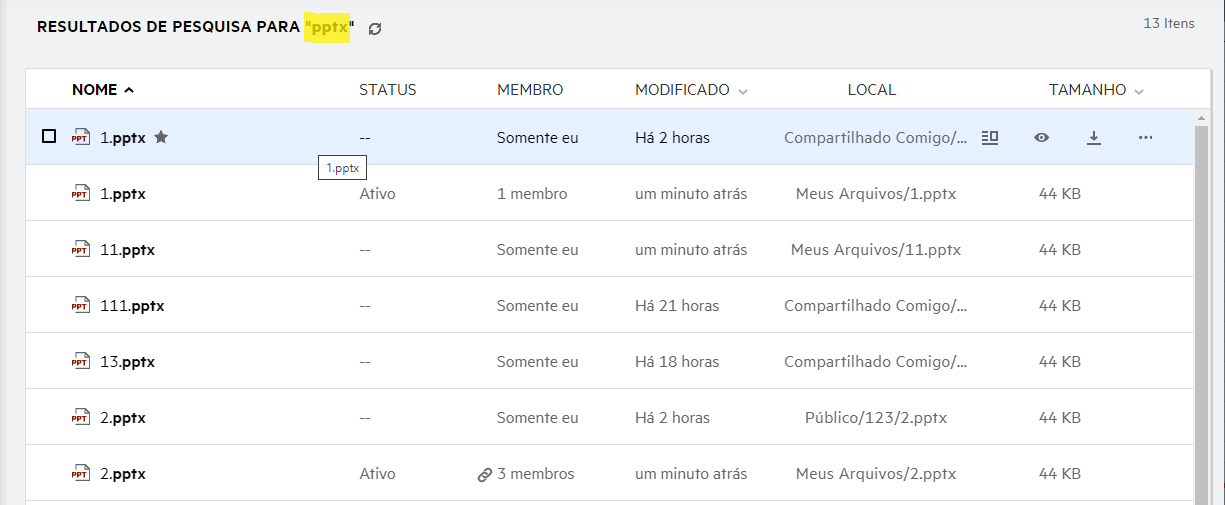Click PPT file icon of 13.pptx
1225x505 pixels.
(81, 362)
